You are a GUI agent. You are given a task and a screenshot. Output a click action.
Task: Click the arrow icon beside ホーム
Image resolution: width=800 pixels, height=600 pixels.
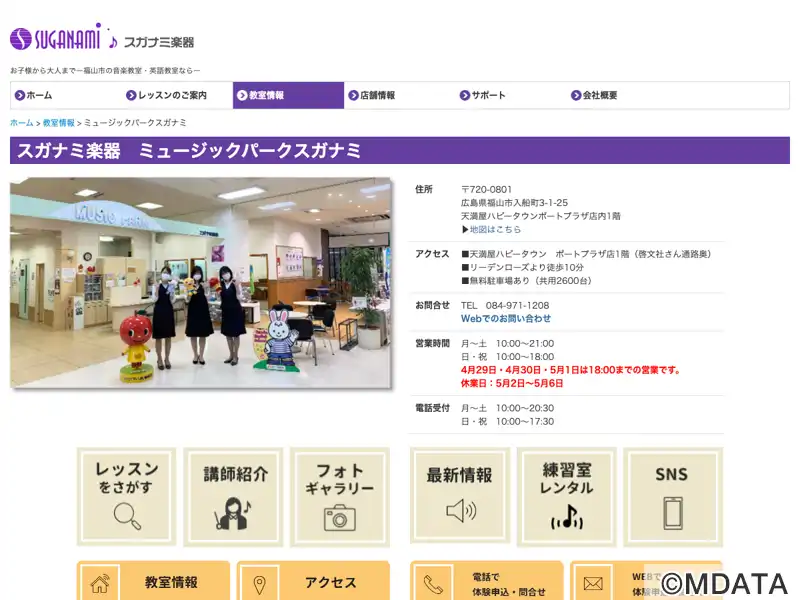(x=19, y=95)
